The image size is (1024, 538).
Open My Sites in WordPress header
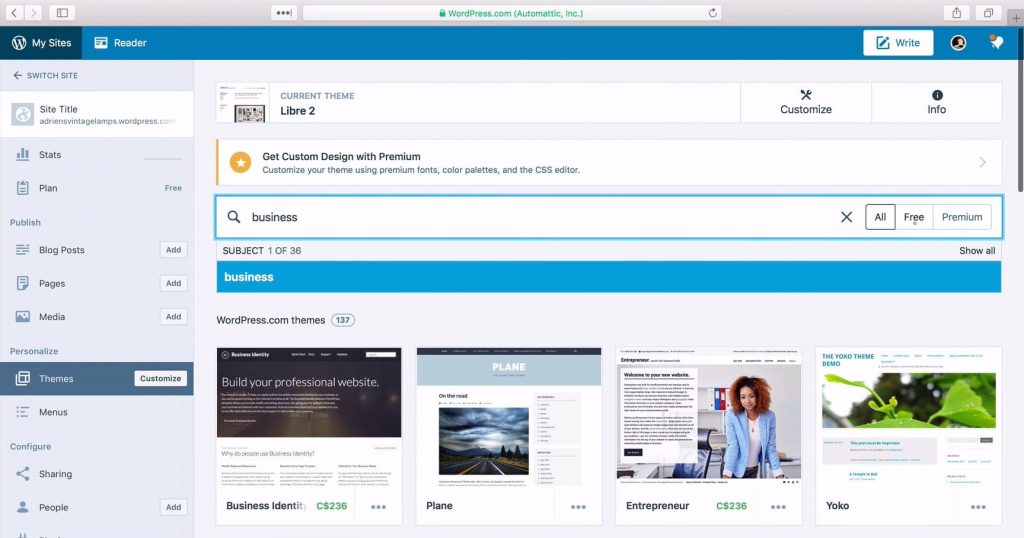click(41, 43)
